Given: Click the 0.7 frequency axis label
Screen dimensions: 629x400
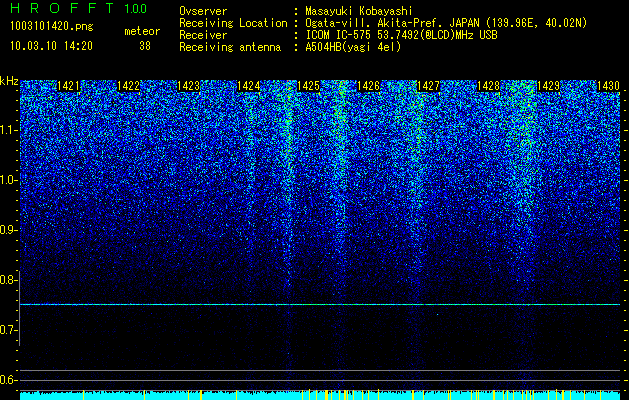Looking at the screenshot, I should [x=8, y=330].
